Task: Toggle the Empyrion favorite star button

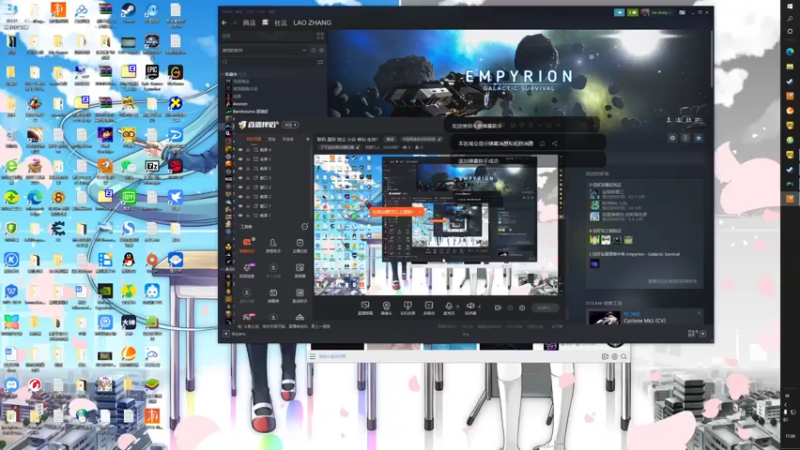Action: (x=698, y=138)
